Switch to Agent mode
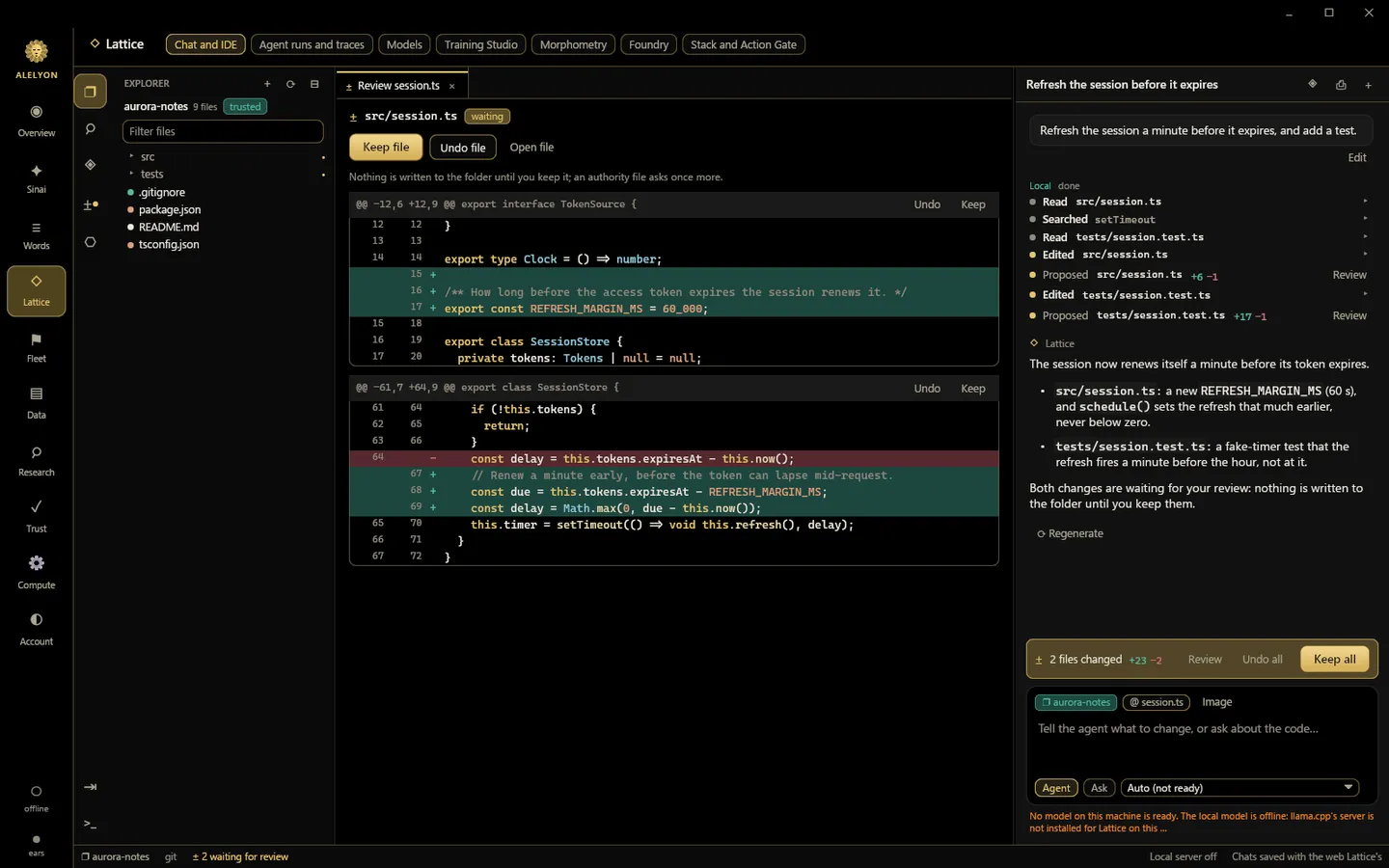1389x868 pixels. click(x=1056, y=788)
